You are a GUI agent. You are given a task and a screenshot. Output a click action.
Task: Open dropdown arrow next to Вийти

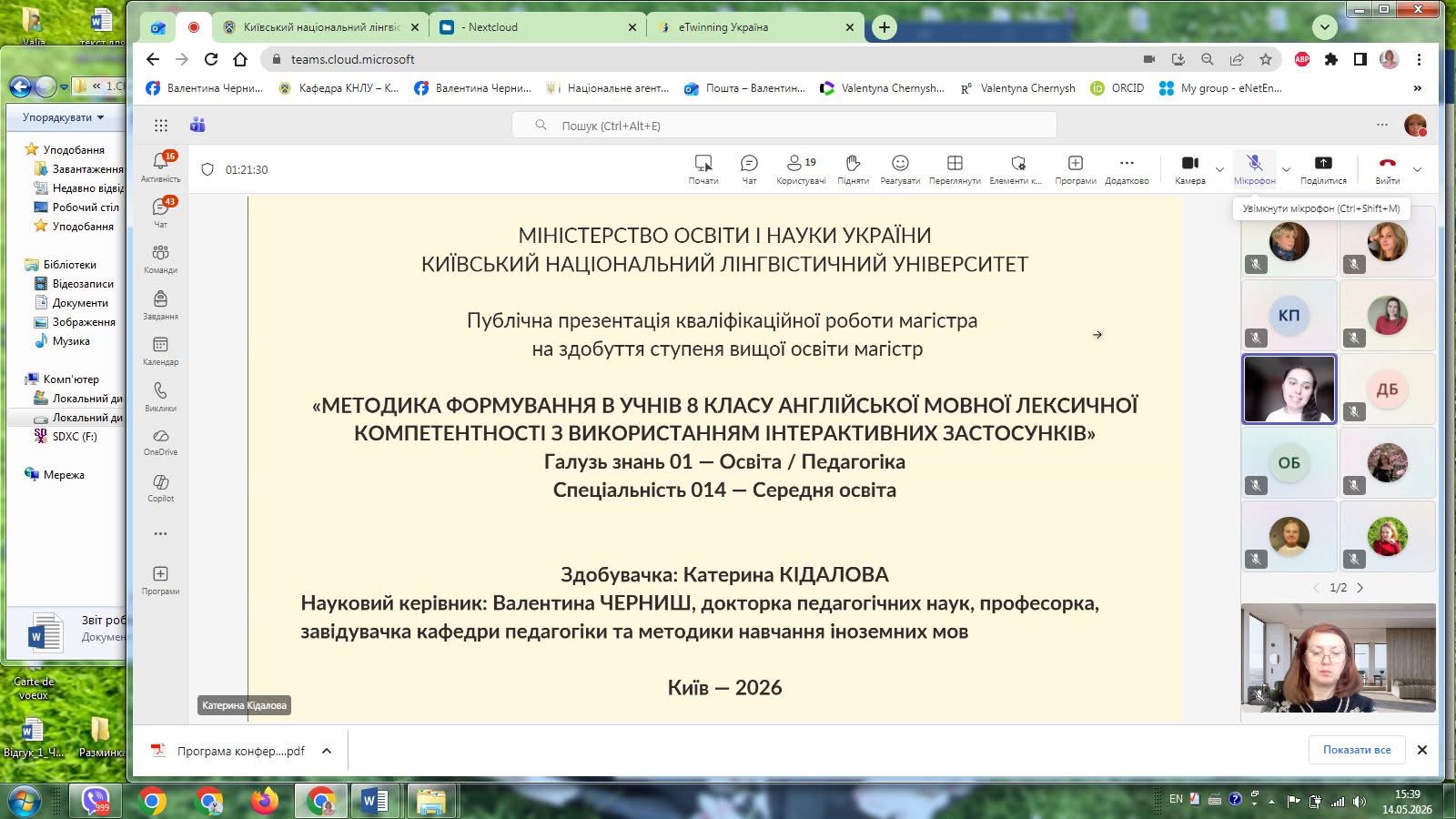click(1417, 169)
